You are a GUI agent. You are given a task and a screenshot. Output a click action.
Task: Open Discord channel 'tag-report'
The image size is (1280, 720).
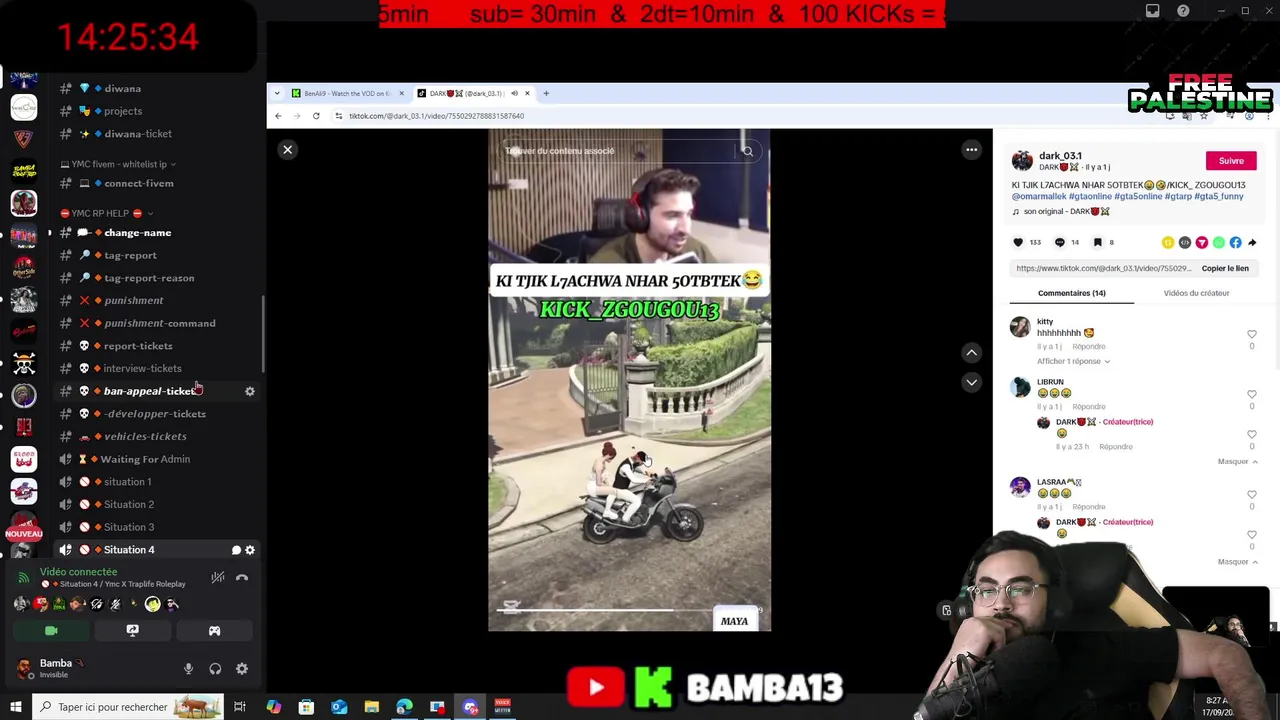pos(131,255)
